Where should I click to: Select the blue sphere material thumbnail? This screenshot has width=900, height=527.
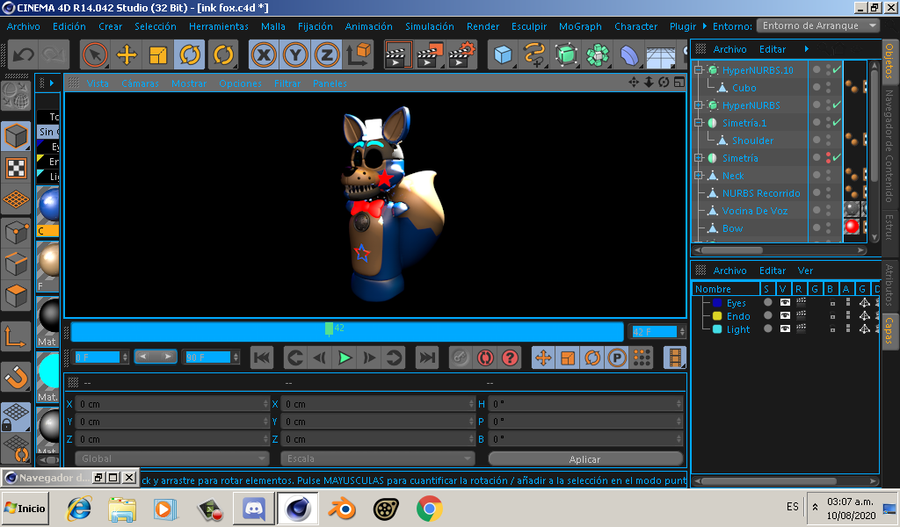[49, 204]
